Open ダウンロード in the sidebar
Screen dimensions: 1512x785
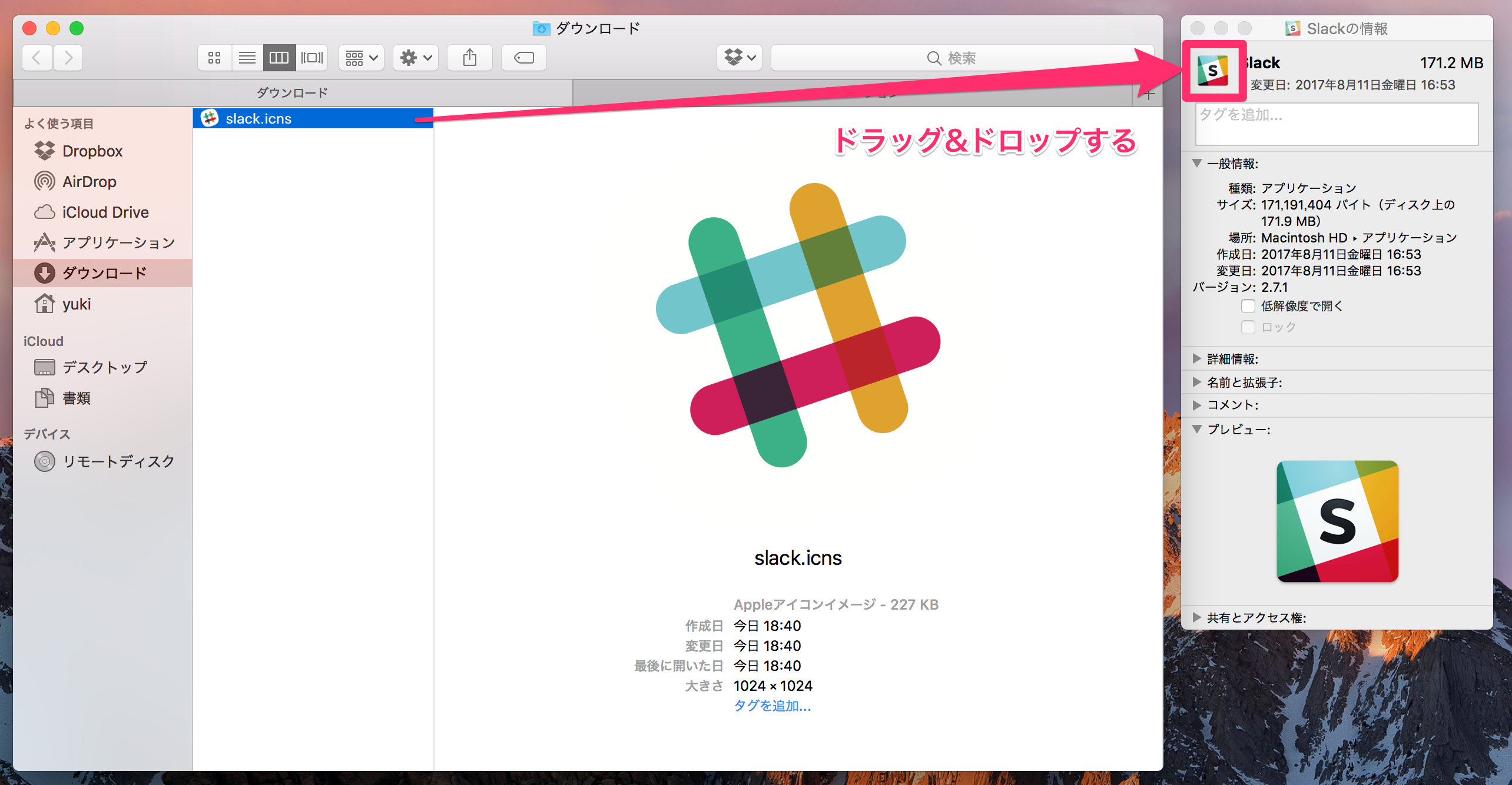(x=102, y=273)
